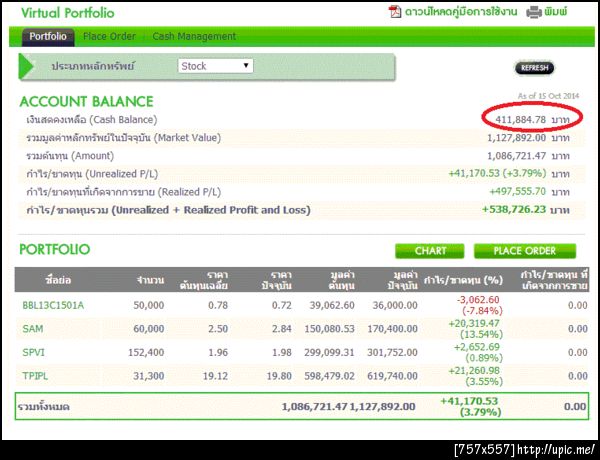Image resolution: width=600 pixels, height=460 pixels.
Task: Click the Realized P/L value +497,555.70
Action: [x=518, y=191]
